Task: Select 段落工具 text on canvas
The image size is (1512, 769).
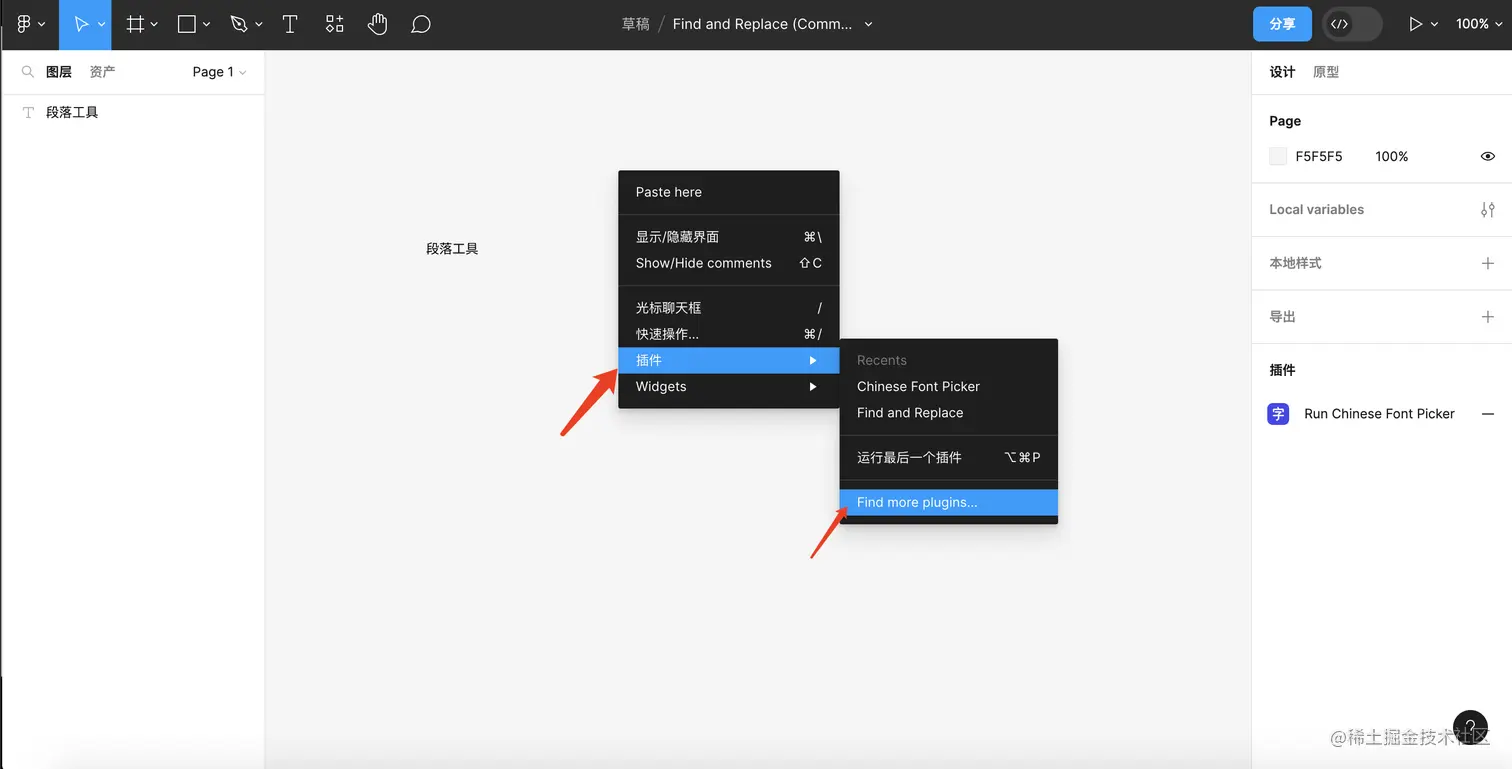Action: pyautogui.click(x=452, y=249)
